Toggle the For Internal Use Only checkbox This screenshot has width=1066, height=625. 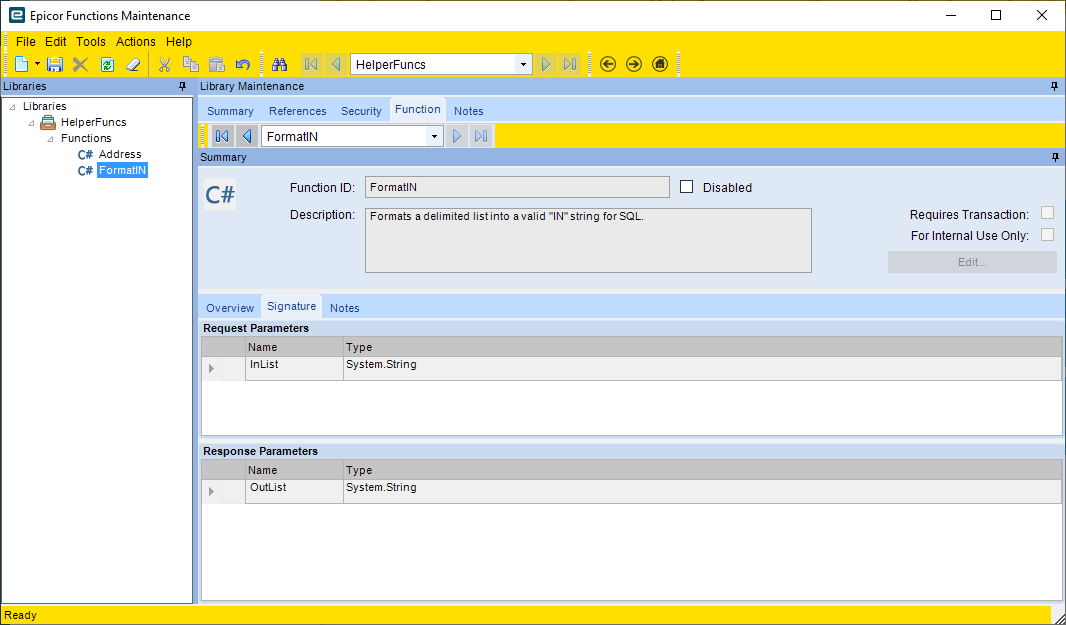pos(1048,235)
